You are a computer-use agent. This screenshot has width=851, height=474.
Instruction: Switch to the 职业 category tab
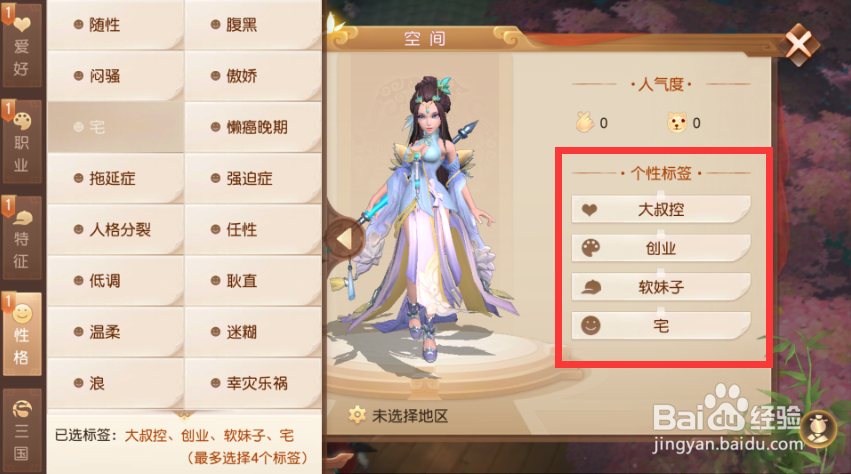[x=21, y=141]
